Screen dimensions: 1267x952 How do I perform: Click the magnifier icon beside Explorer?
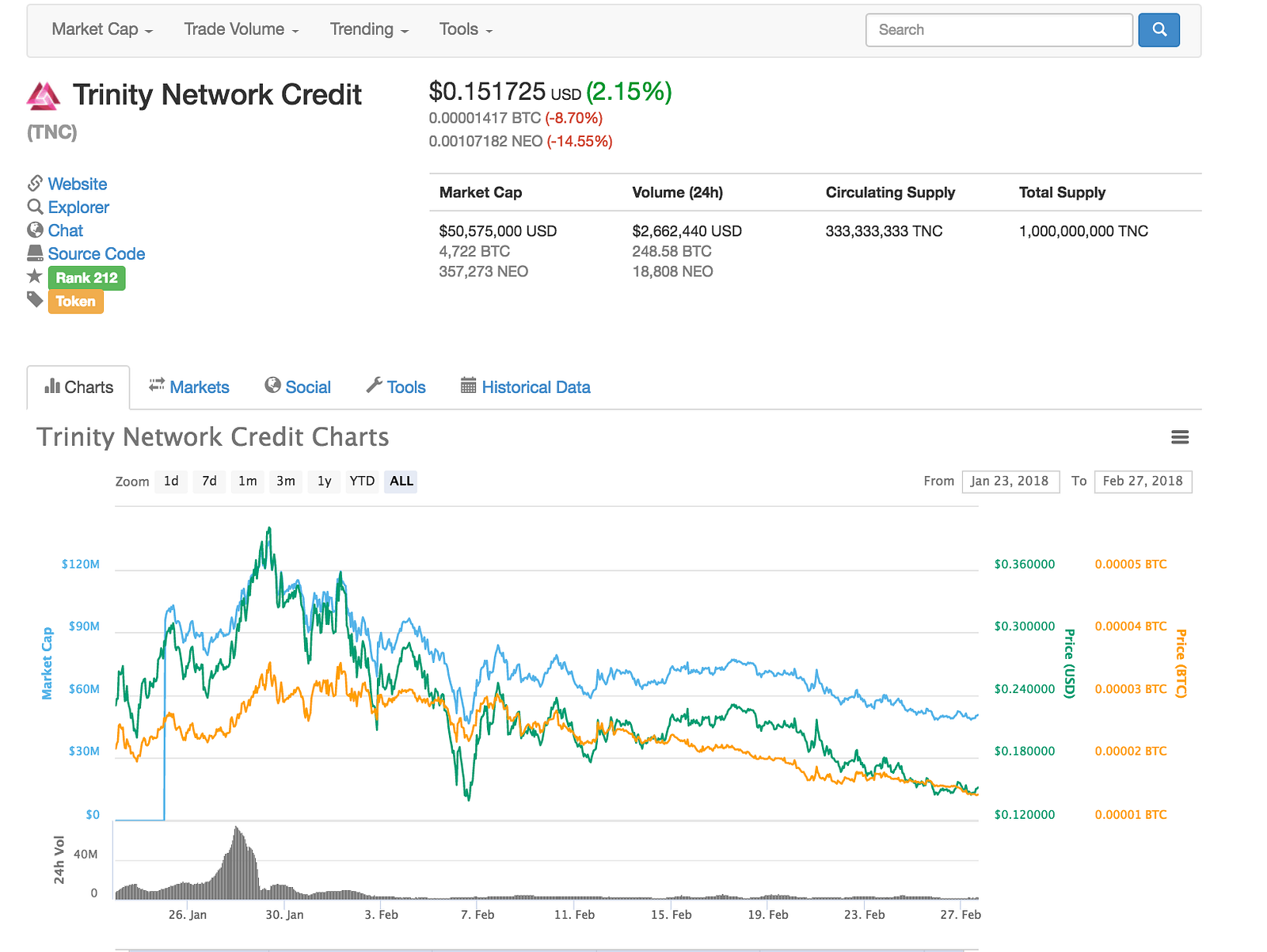(35, 207)
